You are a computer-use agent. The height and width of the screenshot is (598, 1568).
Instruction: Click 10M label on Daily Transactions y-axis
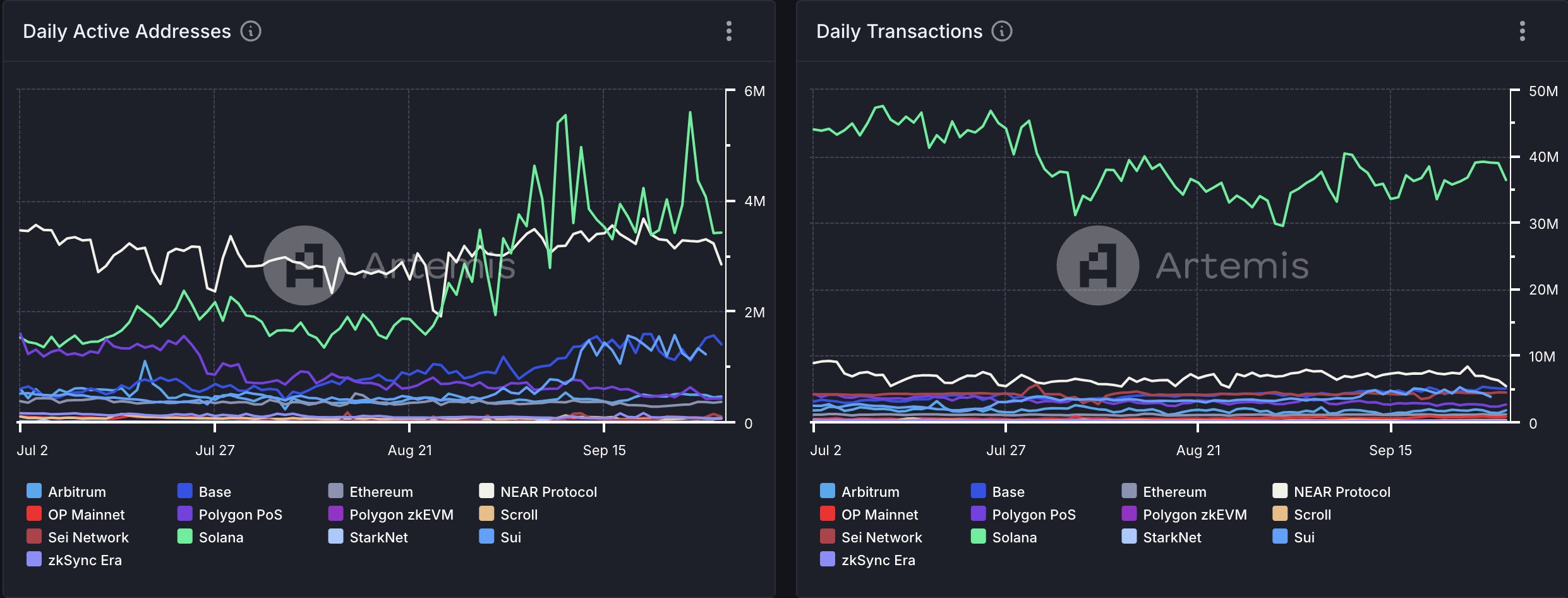pyautogui.click(x=1542, y=357)
